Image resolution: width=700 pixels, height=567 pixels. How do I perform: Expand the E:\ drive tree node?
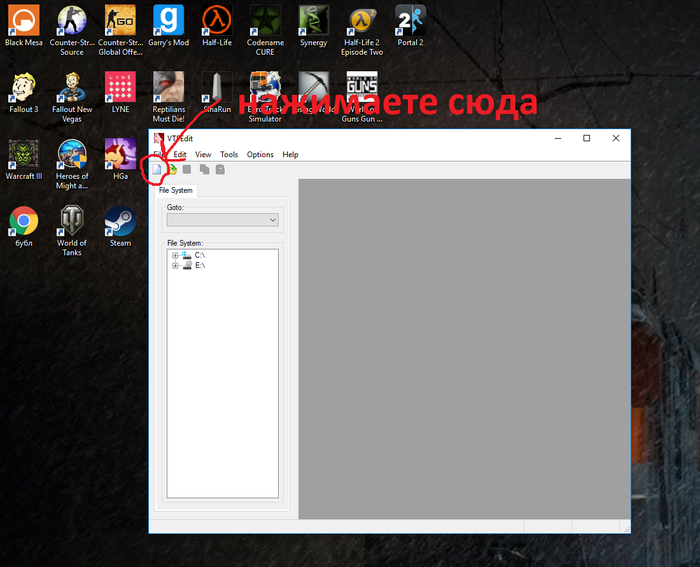[x=175, y=266]
